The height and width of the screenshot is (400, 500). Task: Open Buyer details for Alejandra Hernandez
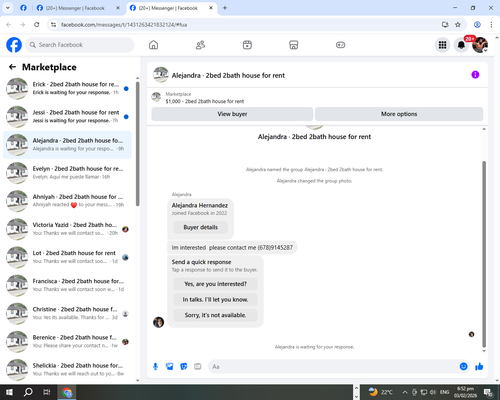click(x=201, y=227)
